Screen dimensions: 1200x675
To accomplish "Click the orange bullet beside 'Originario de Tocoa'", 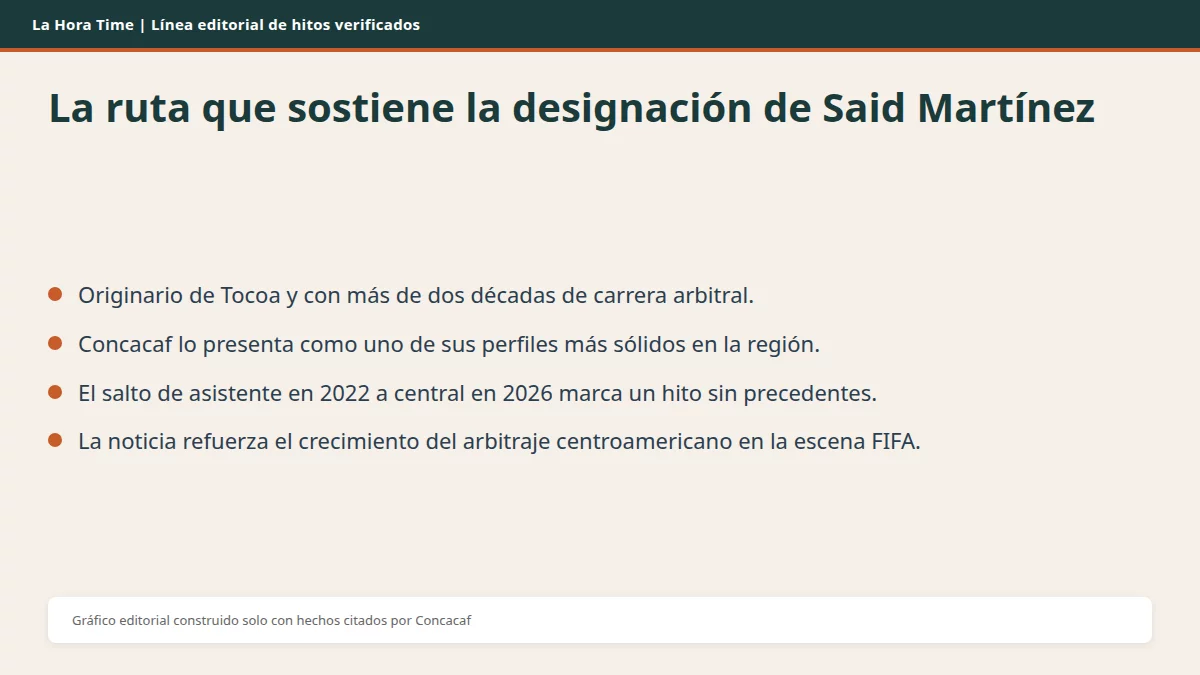I will (x=55, y=295).
